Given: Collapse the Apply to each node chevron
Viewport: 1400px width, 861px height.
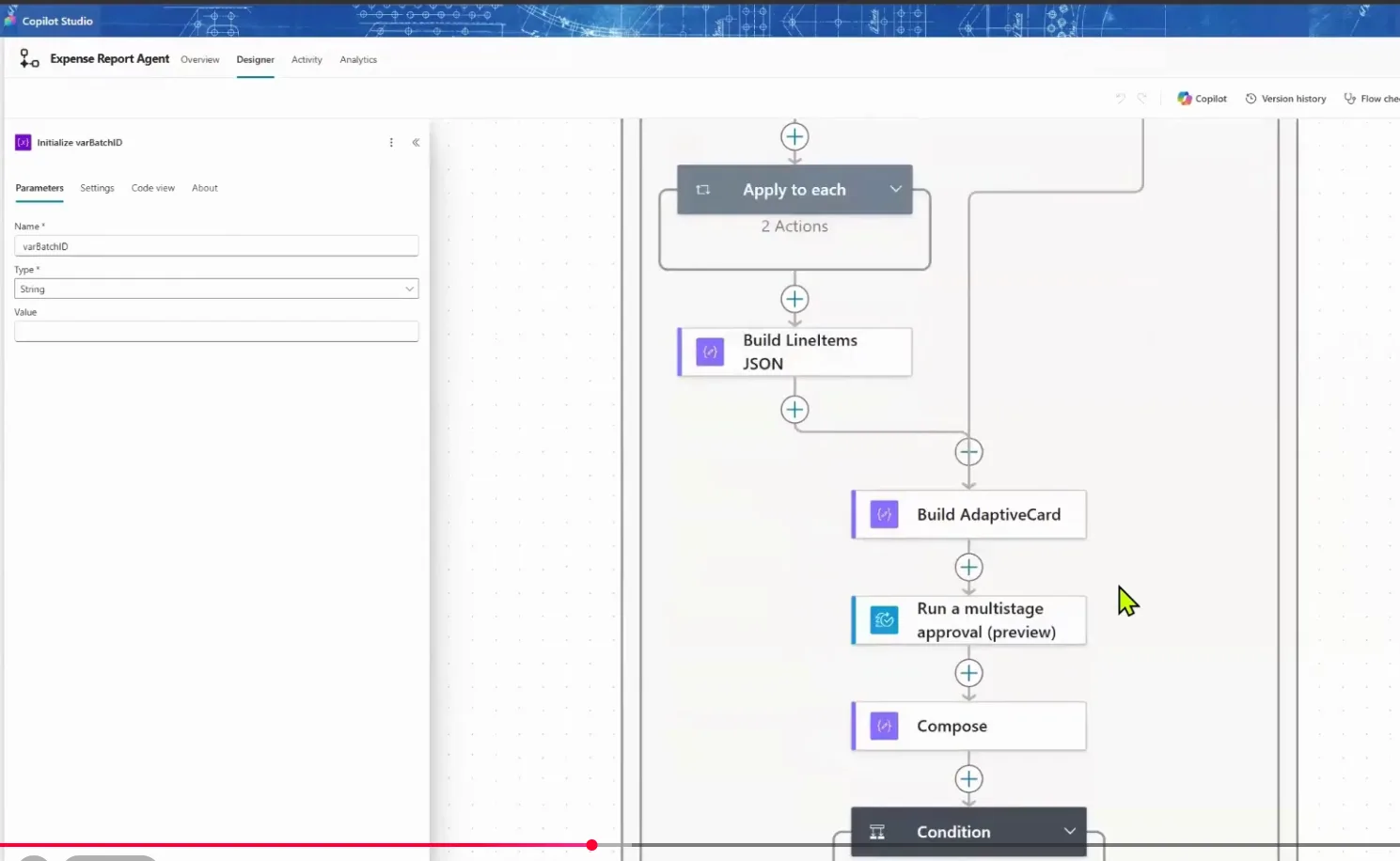Looking at the screenshot, I should click(x=896, y=189).
